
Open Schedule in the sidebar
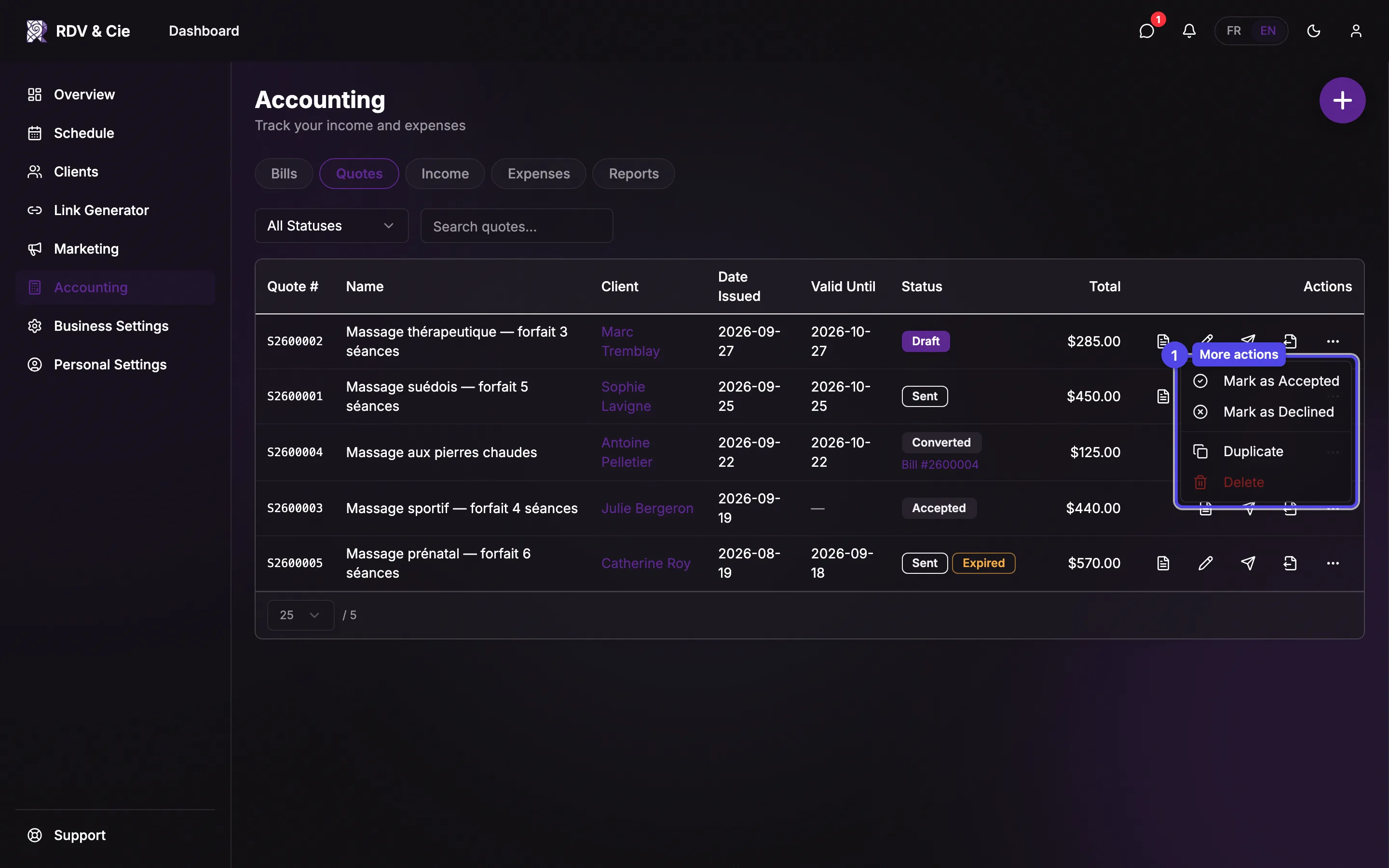(115, 133)
